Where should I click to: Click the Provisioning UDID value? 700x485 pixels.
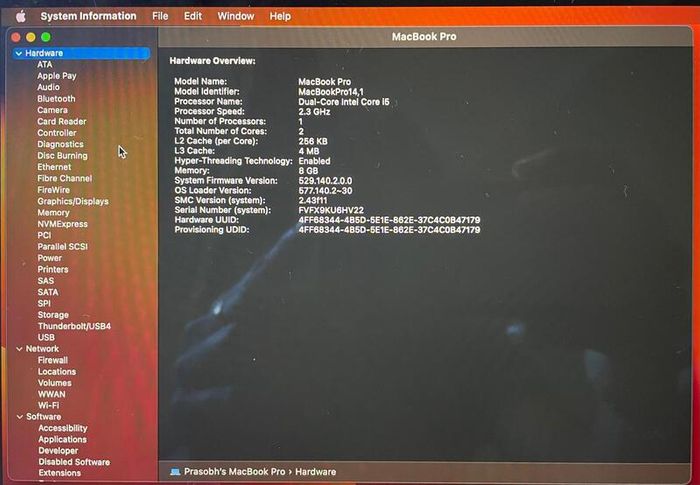[x=389, y=230]
